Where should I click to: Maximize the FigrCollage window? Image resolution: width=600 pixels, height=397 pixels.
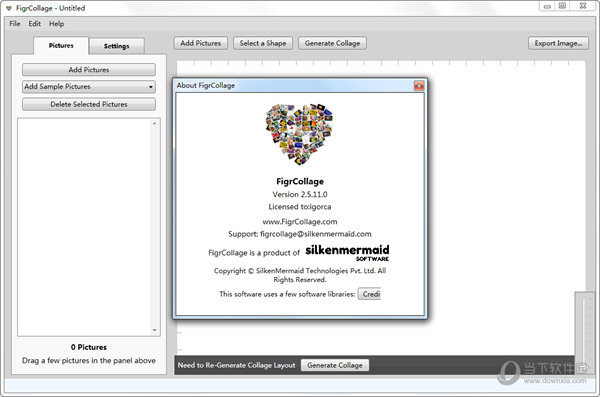coord(562,7)
